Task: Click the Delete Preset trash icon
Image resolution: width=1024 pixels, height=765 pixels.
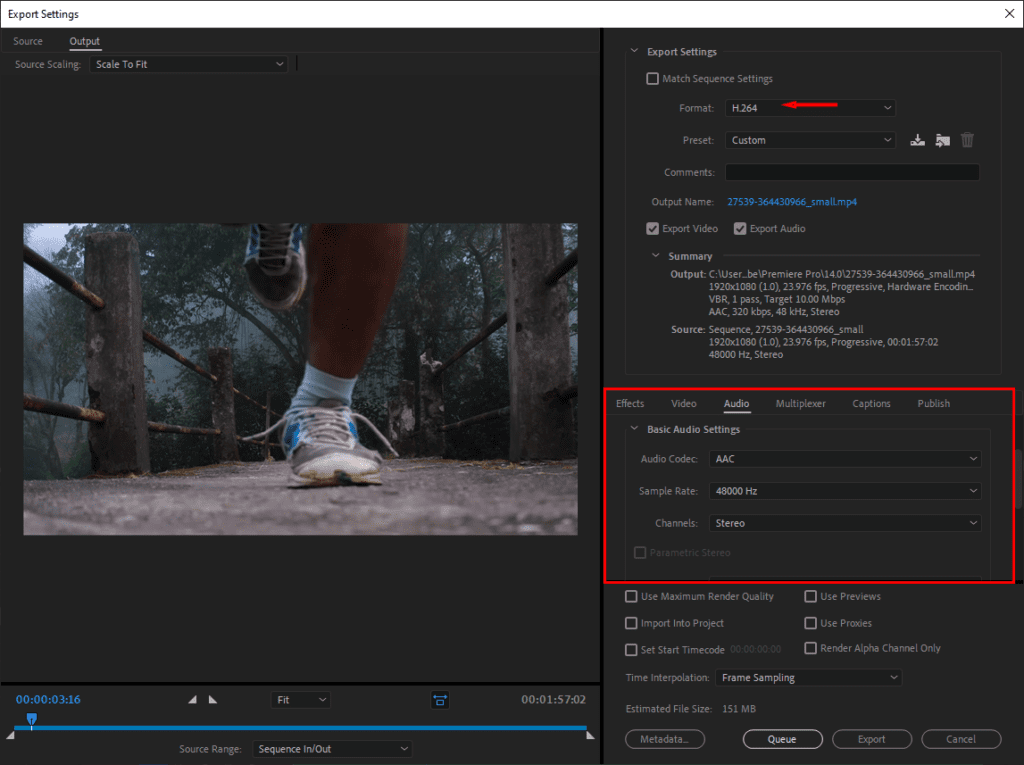Action: click(967, 140)
